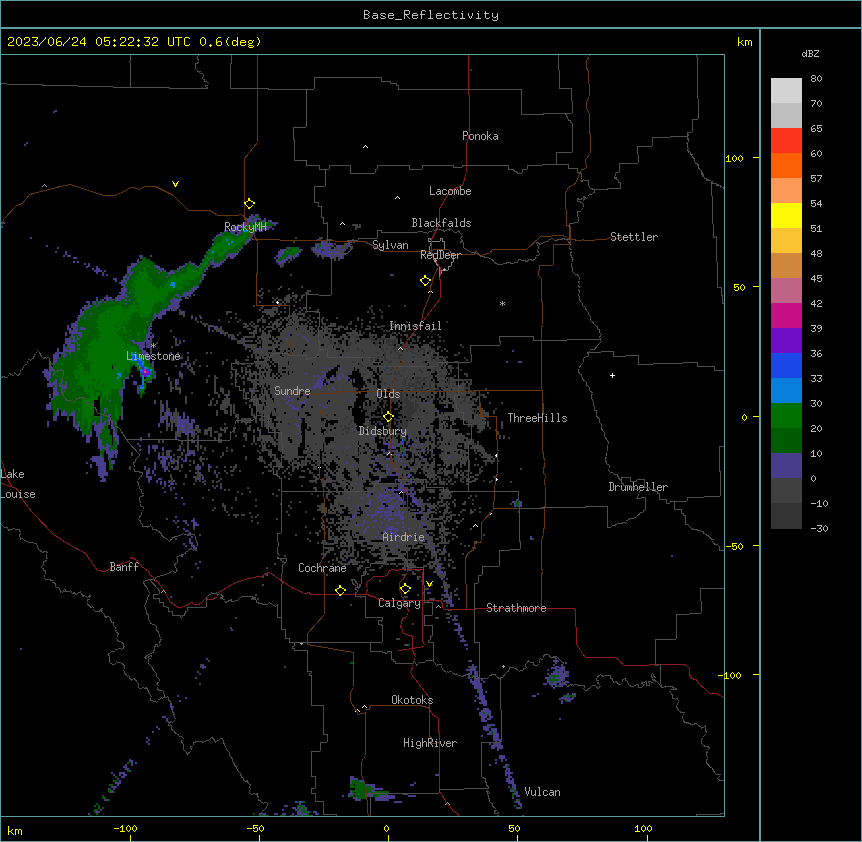The image size is (862, 842).
Task: Click the Sylvan label
Action: point(390,245)
